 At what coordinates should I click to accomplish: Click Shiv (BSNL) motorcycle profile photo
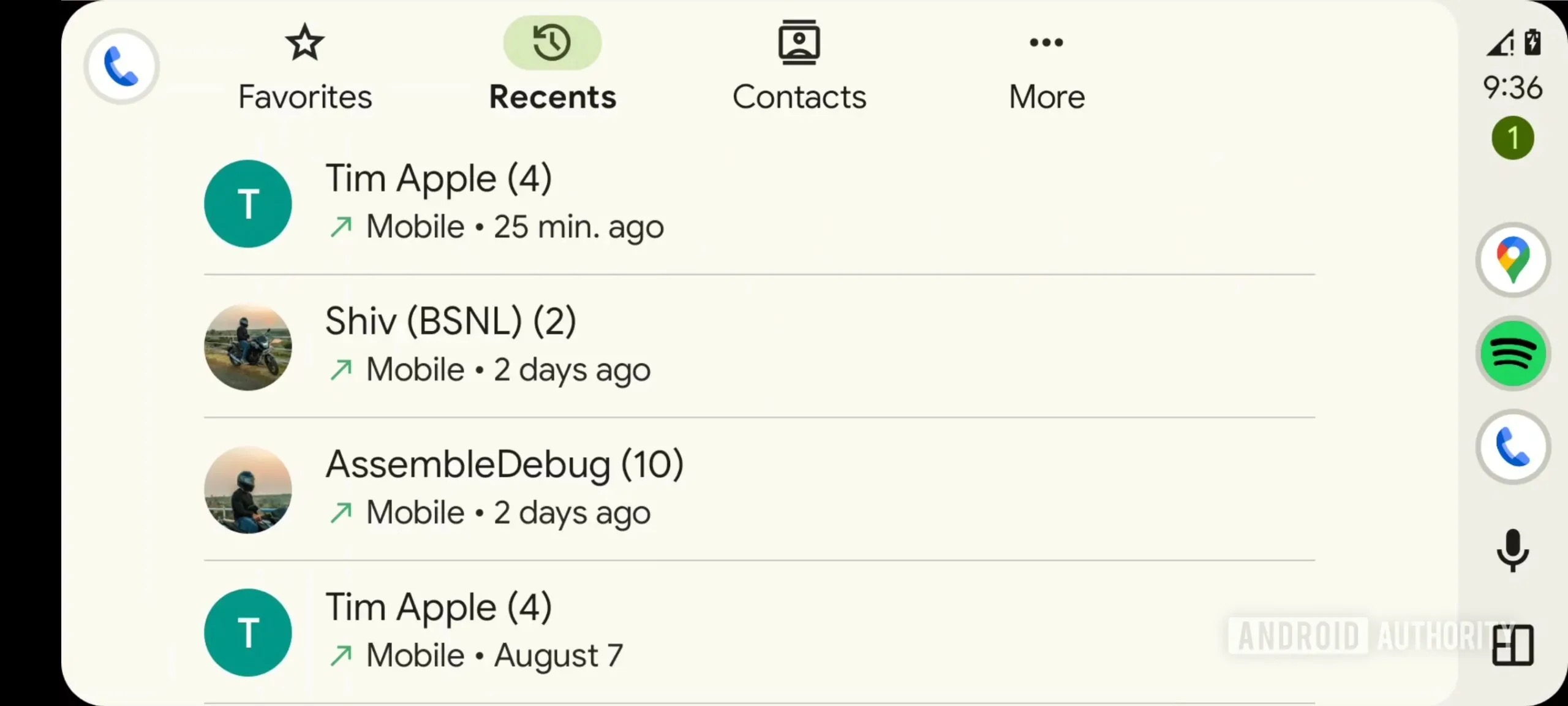248,347
